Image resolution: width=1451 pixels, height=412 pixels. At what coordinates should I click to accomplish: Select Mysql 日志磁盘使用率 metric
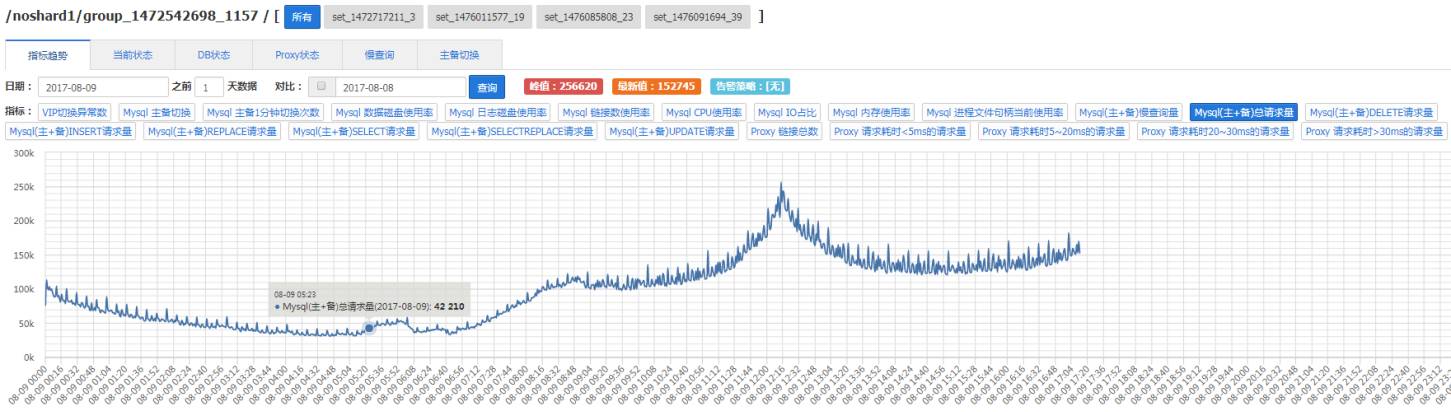[498, 112]
